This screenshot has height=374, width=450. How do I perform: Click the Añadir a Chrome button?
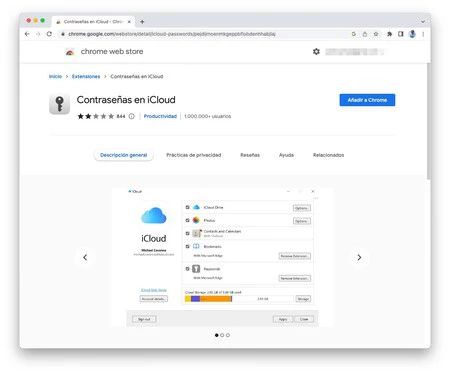click(367, 100)
